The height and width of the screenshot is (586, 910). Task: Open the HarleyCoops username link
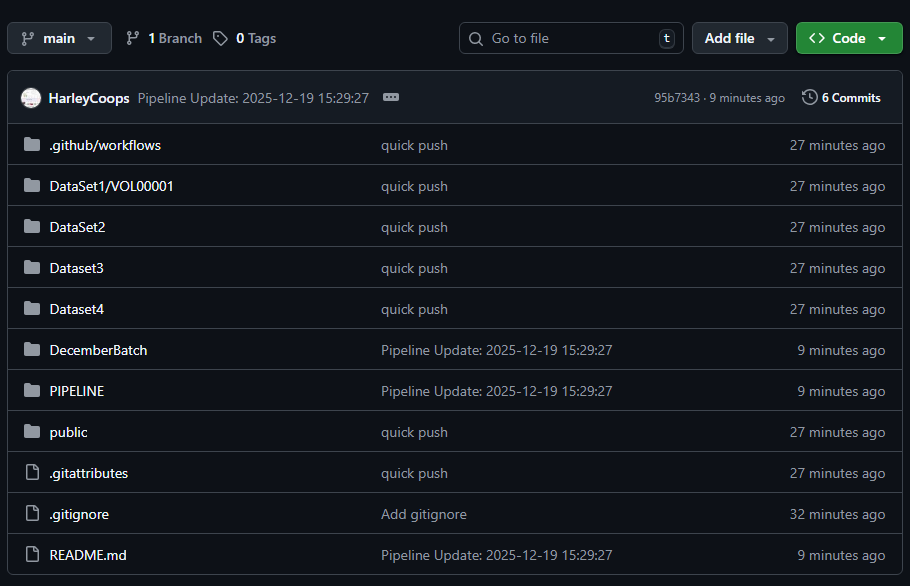[x=88, y=98]
